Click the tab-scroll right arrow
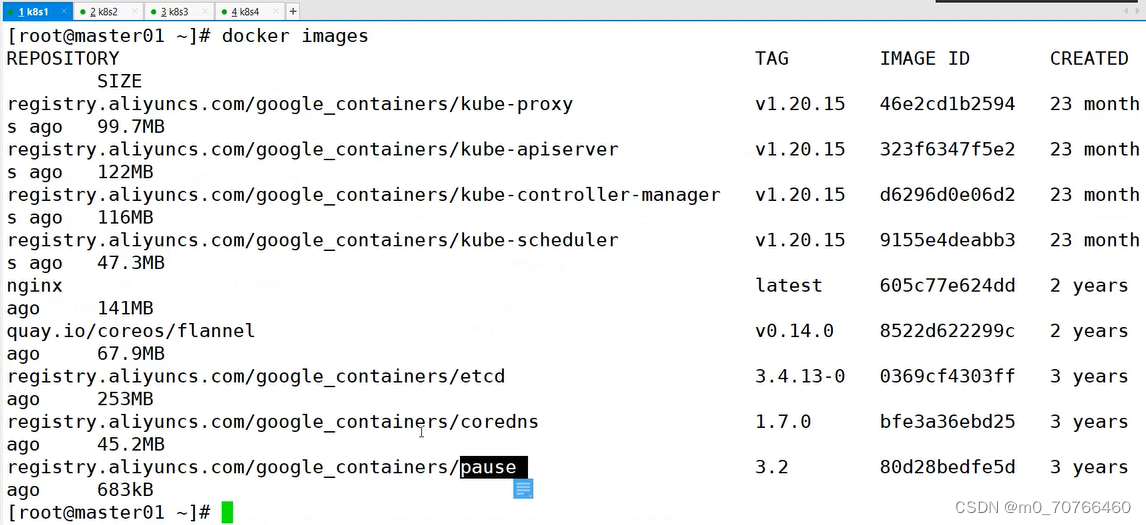This screenshot has width=1146, height=525. point(1136,11)
